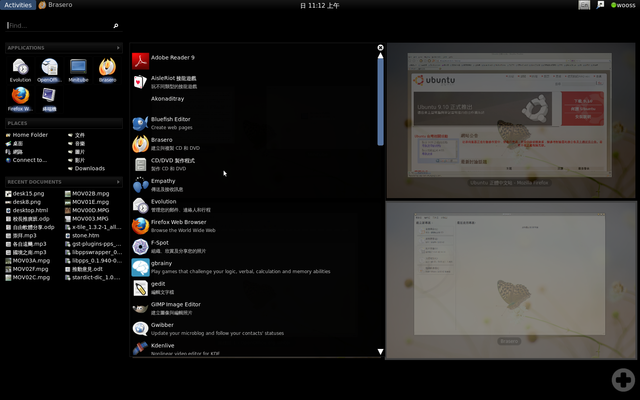Open recent document MOV00D.MPG

87,210
